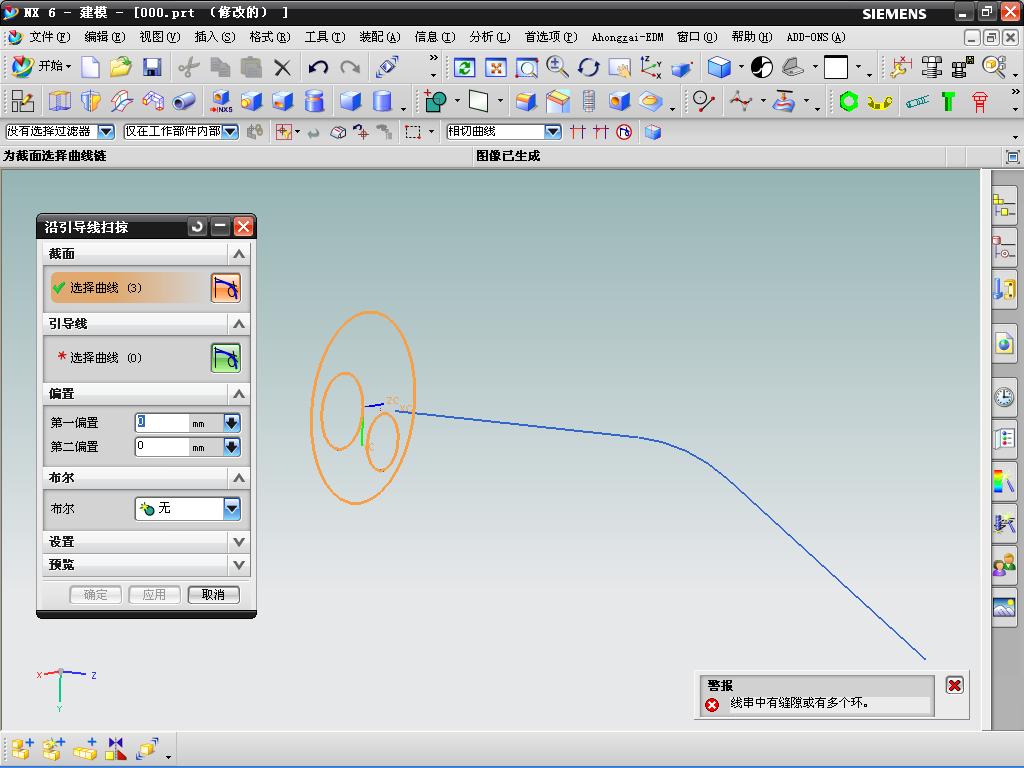Open the Internet Explorer sidebar tab
The width and height of the screenshot is (1024, 768).
tap(1004, 344)
